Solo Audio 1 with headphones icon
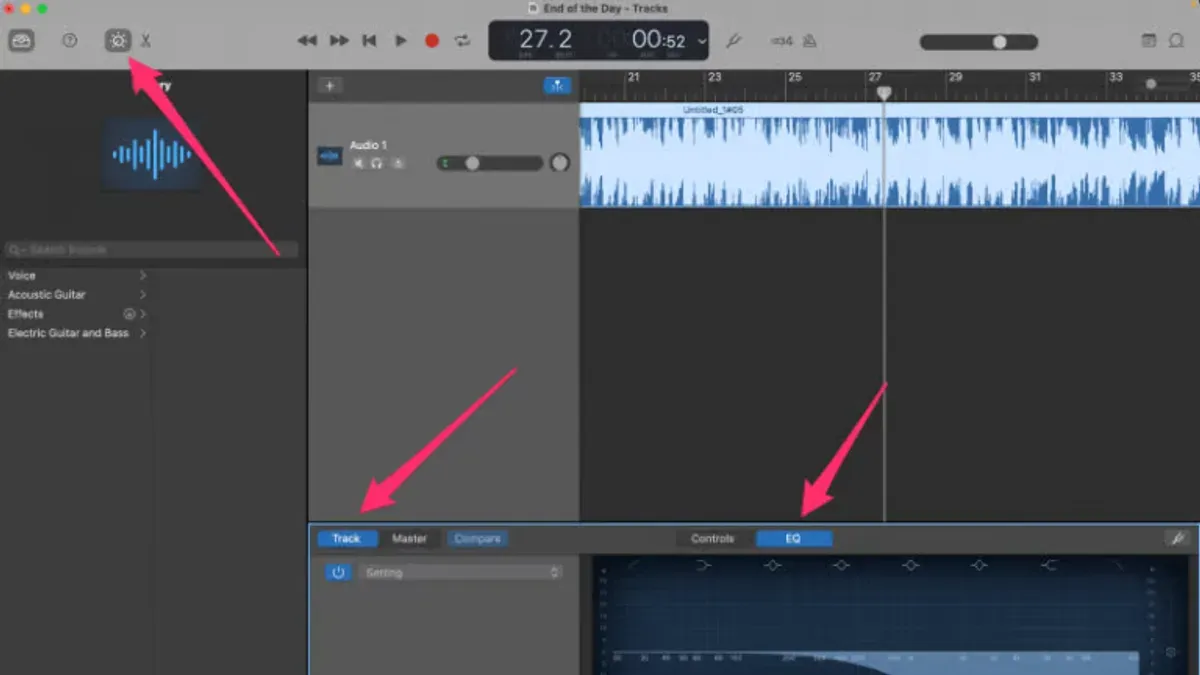Viewport: 1200px width, 675px height. tap(377, 163)
